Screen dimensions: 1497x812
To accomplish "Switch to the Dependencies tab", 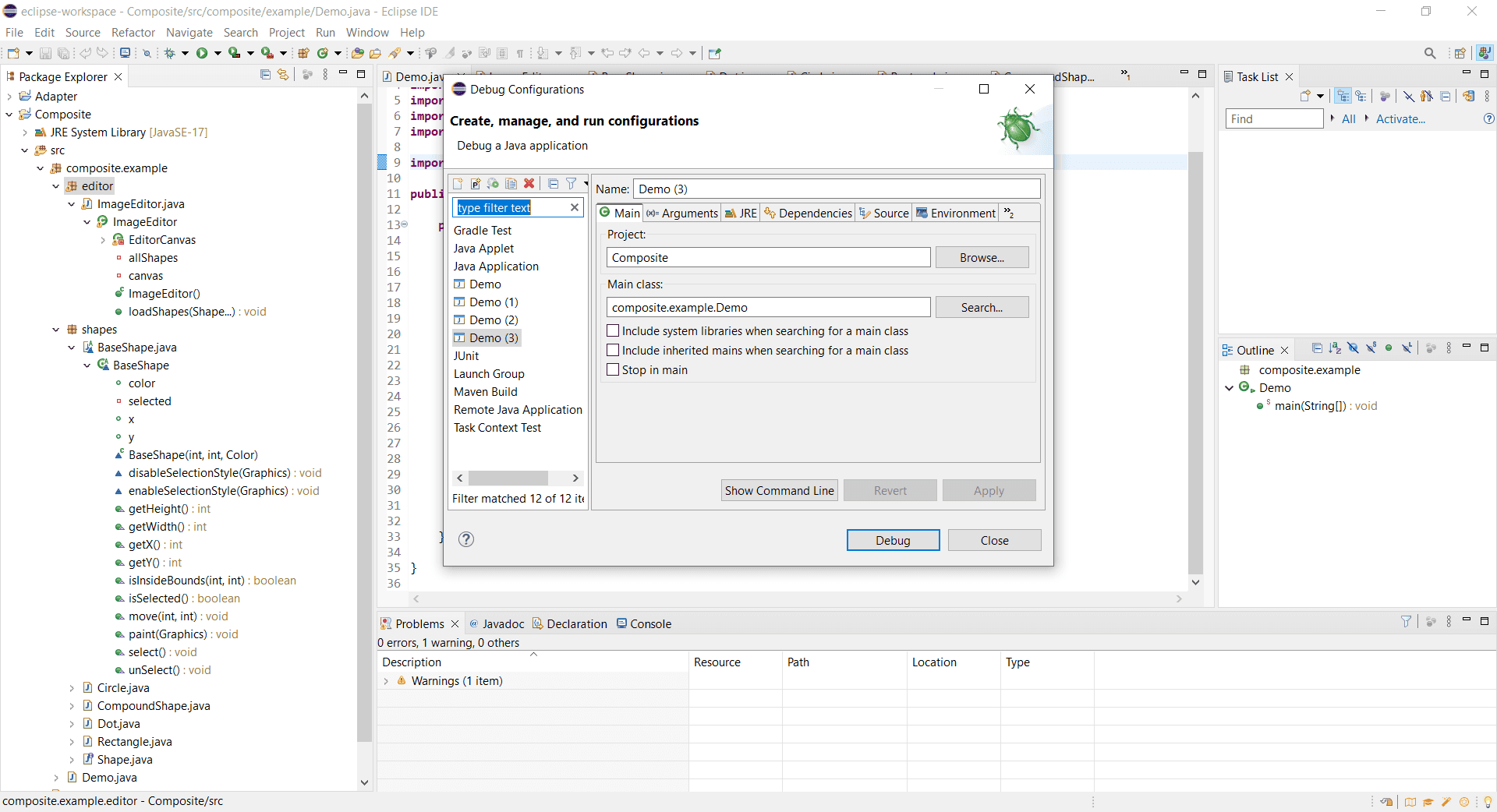I will (808, 213).
